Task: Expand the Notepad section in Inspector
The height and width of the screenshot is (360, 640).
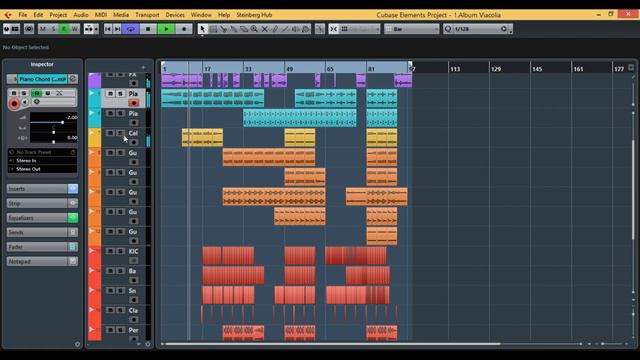Action: pos(37,261)
